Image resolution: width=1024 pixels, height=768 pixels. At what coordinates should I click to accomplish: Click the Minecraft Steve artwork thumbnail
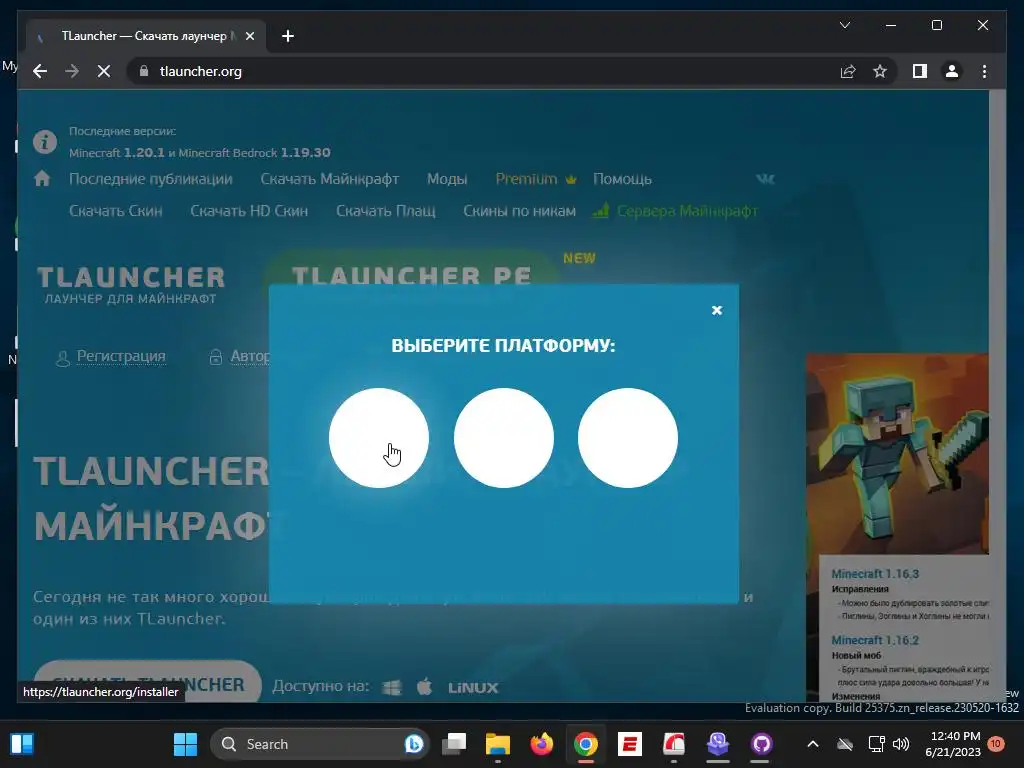[x=897, y=454]
